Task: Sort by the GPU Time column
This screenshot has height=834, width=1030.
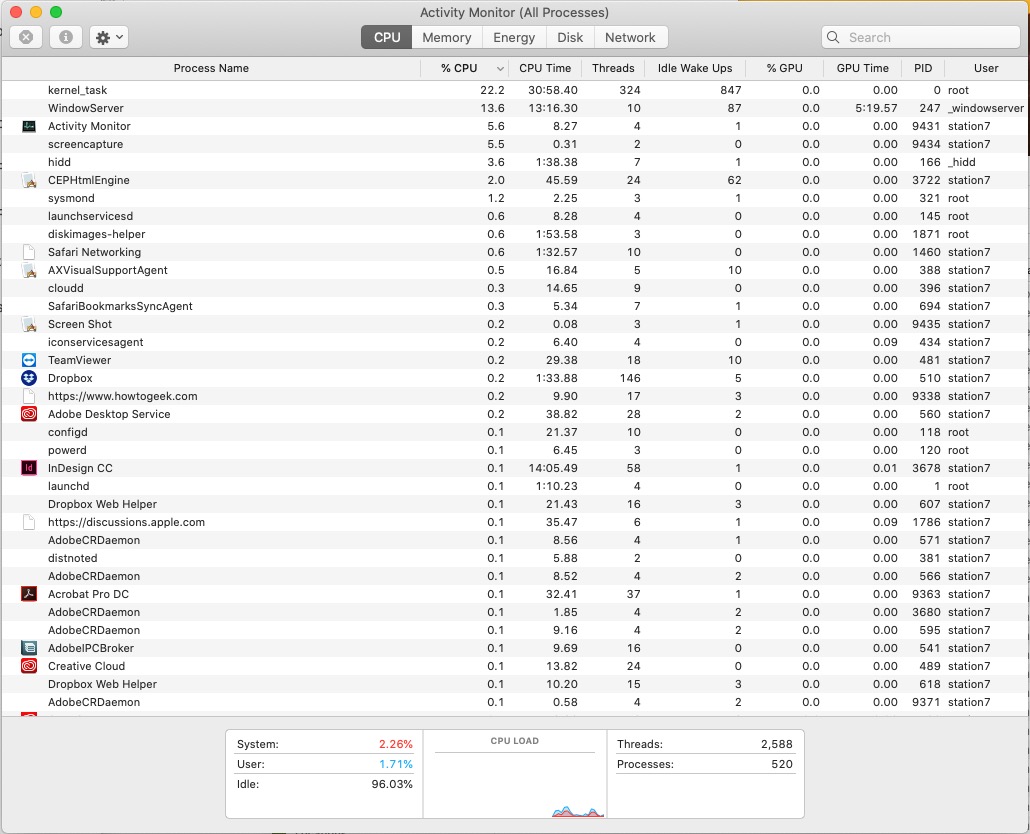Action: pos(862,68)
